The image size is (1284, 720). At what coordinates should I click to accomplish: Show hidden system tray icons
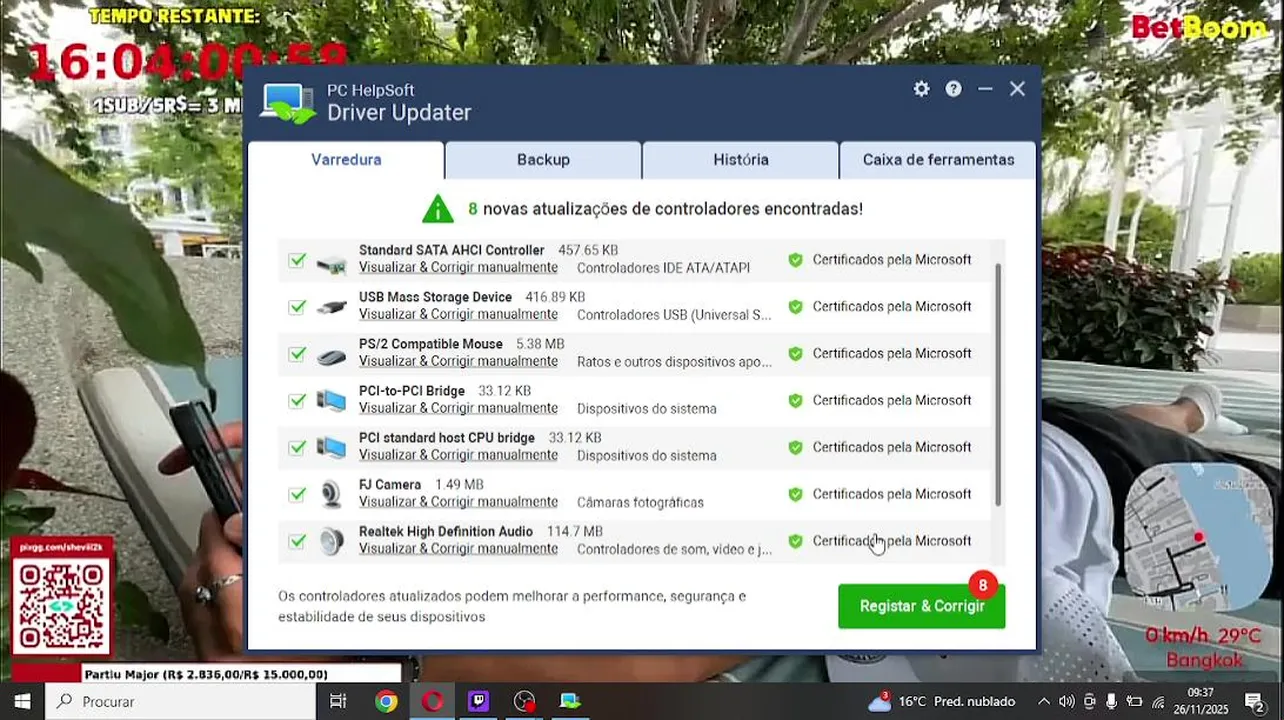click(1043, 701)
